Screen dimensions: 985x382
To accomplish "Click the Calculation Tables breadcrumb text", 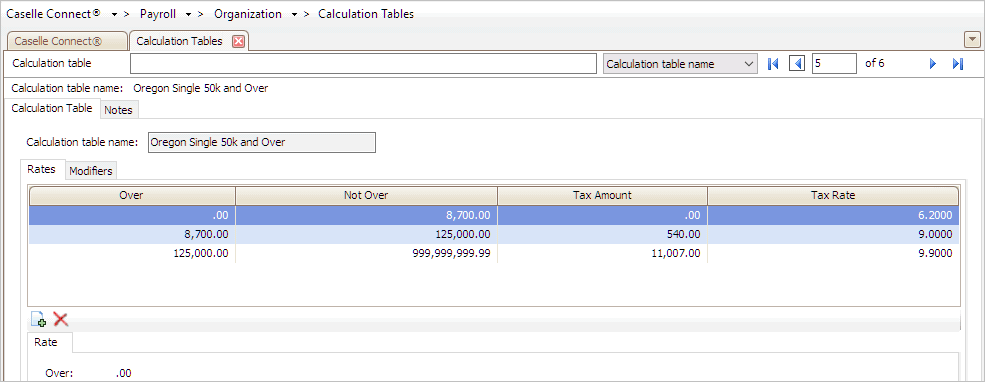I will [x=366, y=14].
